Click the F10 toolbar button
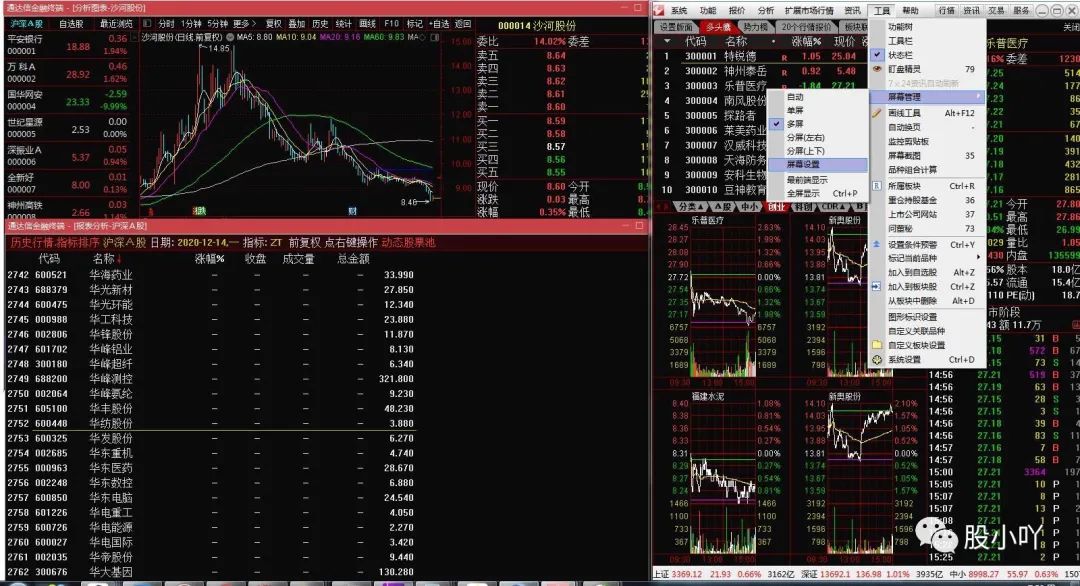The height and width of the screenshot is (586, 1080). 391,23
